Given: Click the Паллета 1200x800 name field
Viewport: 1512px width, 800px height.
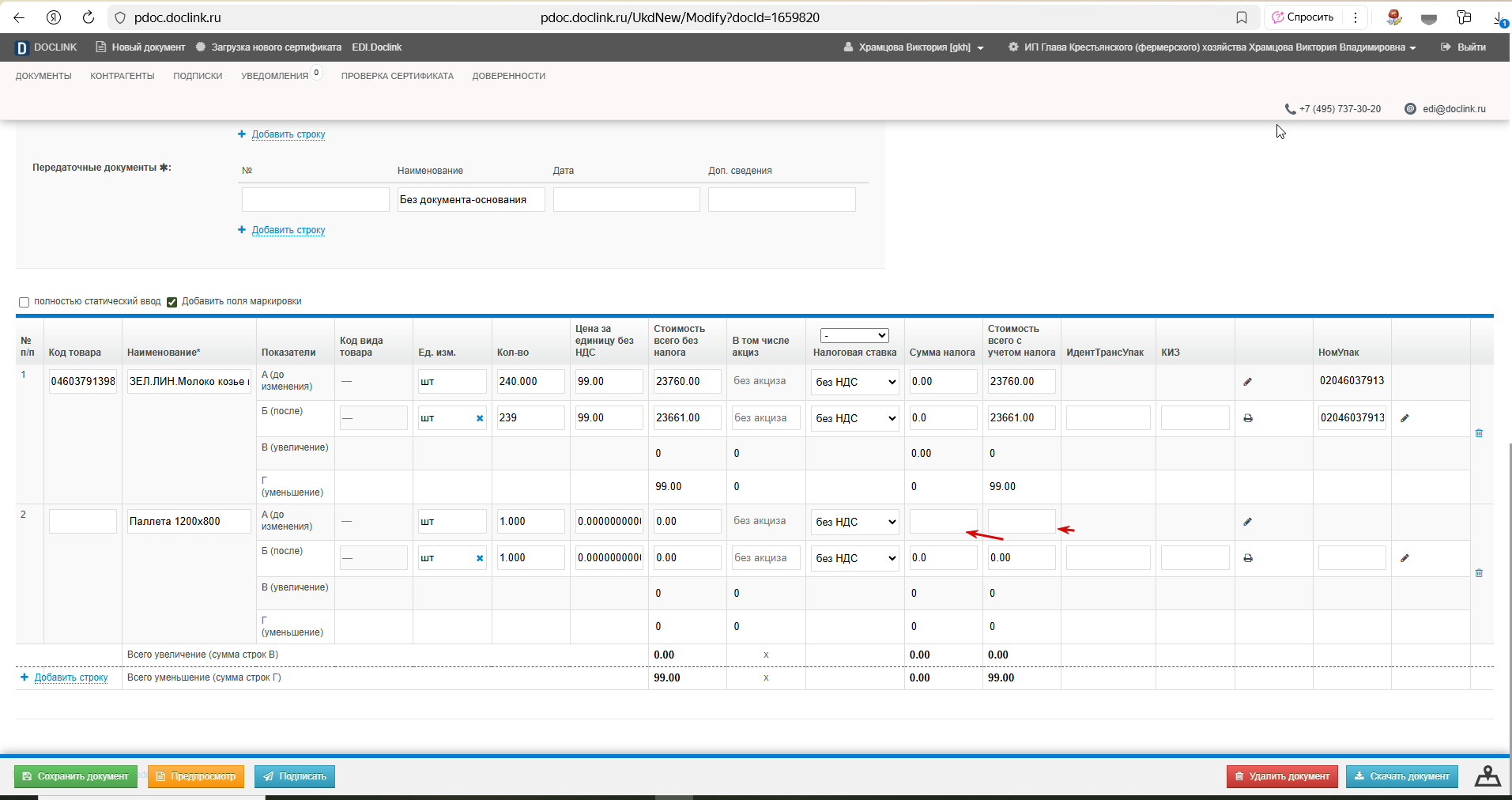Looking at the screenshot, I should pyautogui.click(x=189, y=522).
